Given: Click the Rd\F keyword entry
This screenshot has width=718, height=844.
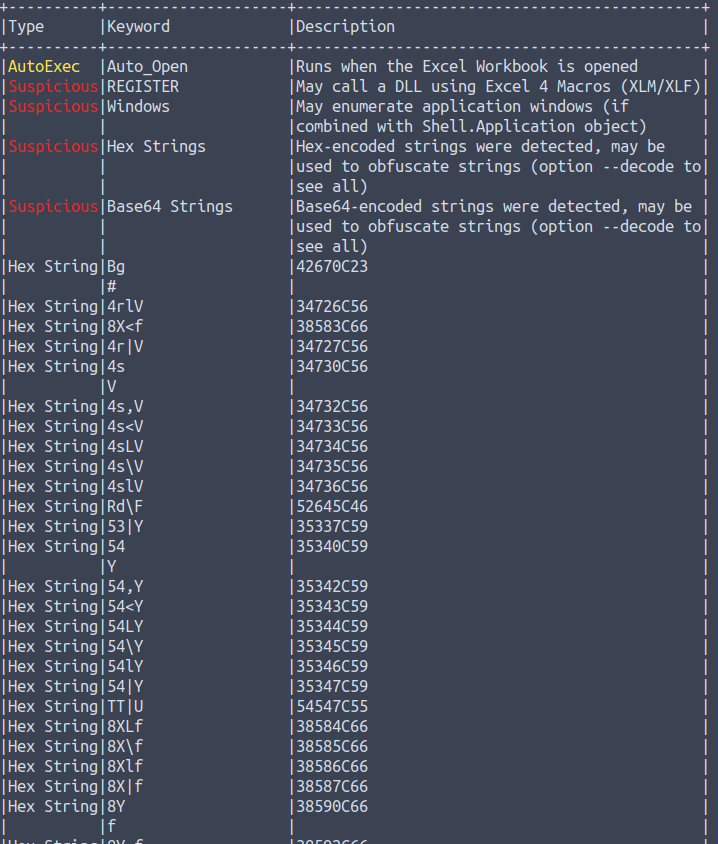Looking at the screenshot, I should [x=125, y=507].
